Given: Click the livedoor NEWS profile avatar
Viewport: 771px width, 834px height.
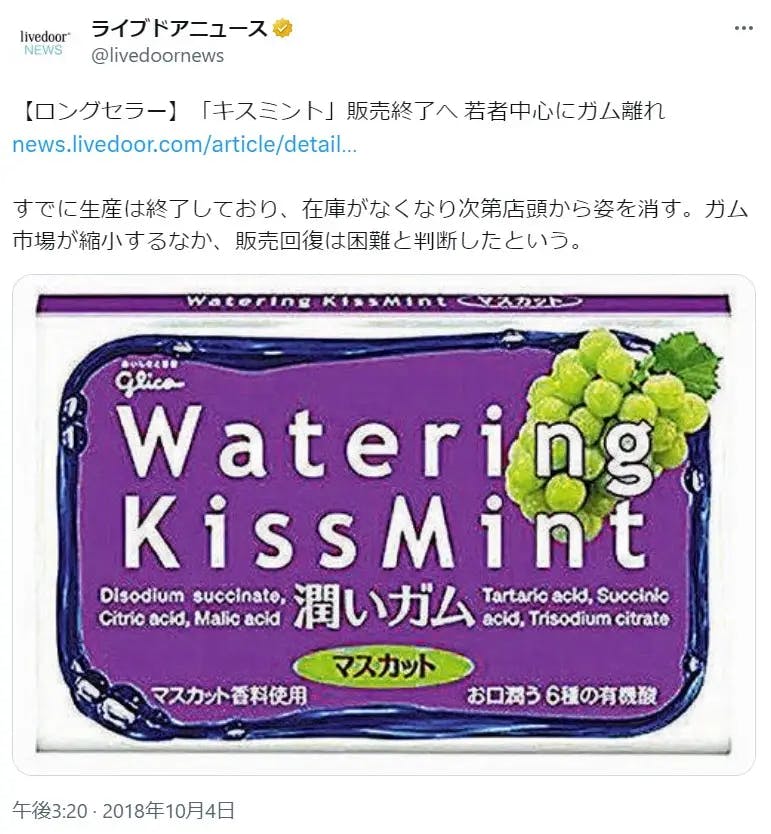Looking at the screenshot, I should pos(44,43).
